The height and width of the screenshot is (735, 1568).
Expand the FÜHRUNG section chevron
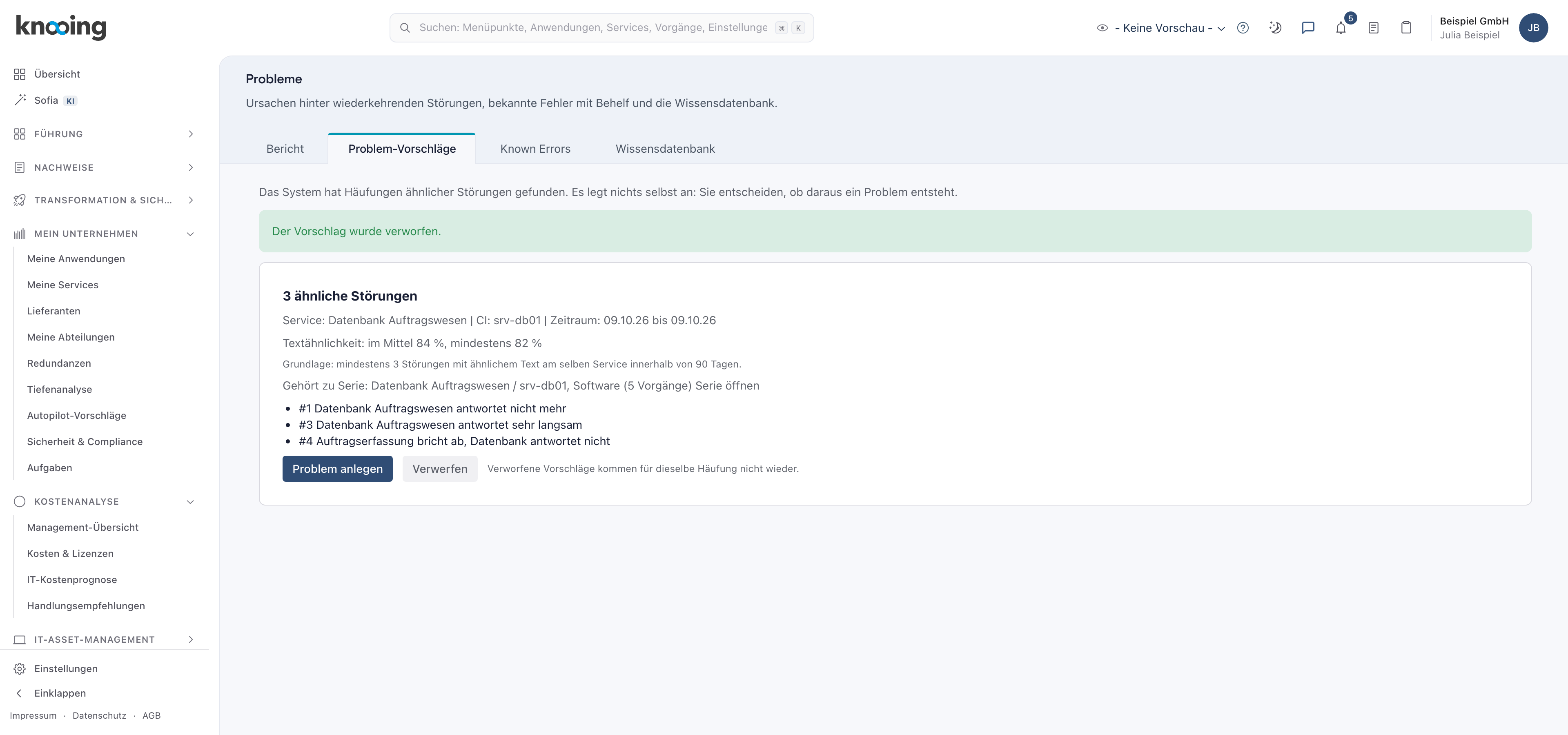[x=191, y=134]
